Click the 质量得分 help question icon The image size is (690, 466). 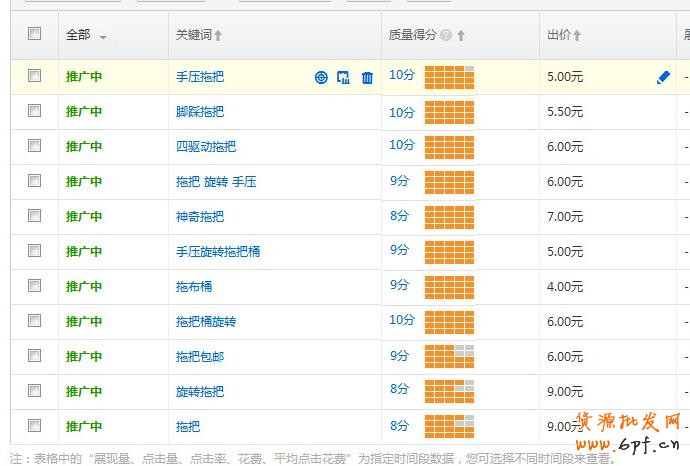pos(445,35)
